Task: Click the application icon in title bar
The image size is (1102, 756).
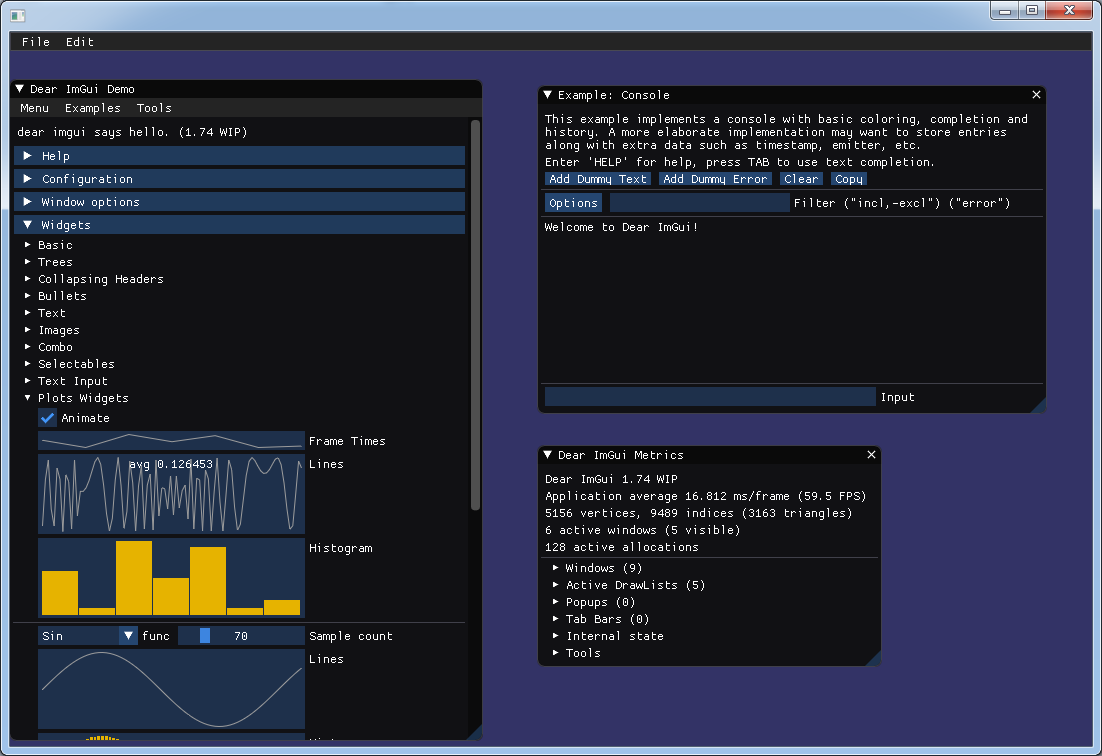Action: [x=18, y=14]
